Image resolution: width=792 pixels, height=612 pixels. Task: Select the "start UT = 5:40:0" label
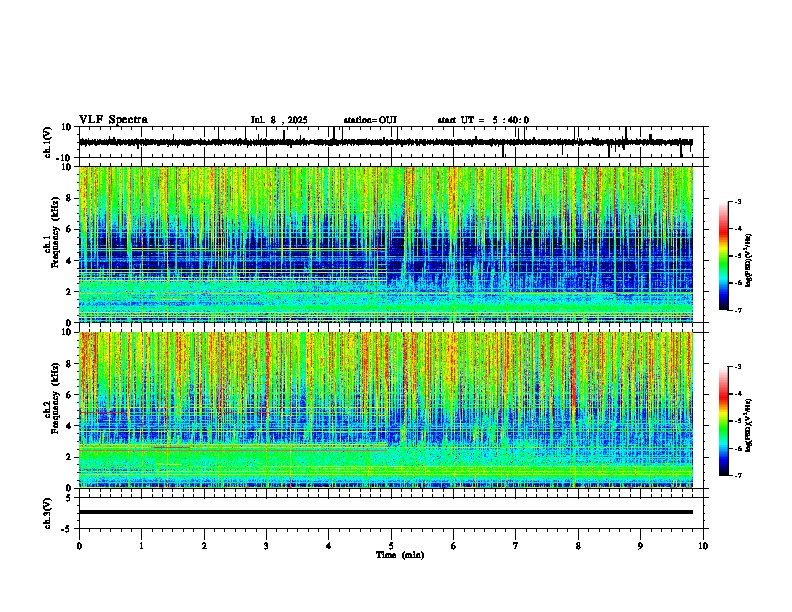tap(483, 120)
